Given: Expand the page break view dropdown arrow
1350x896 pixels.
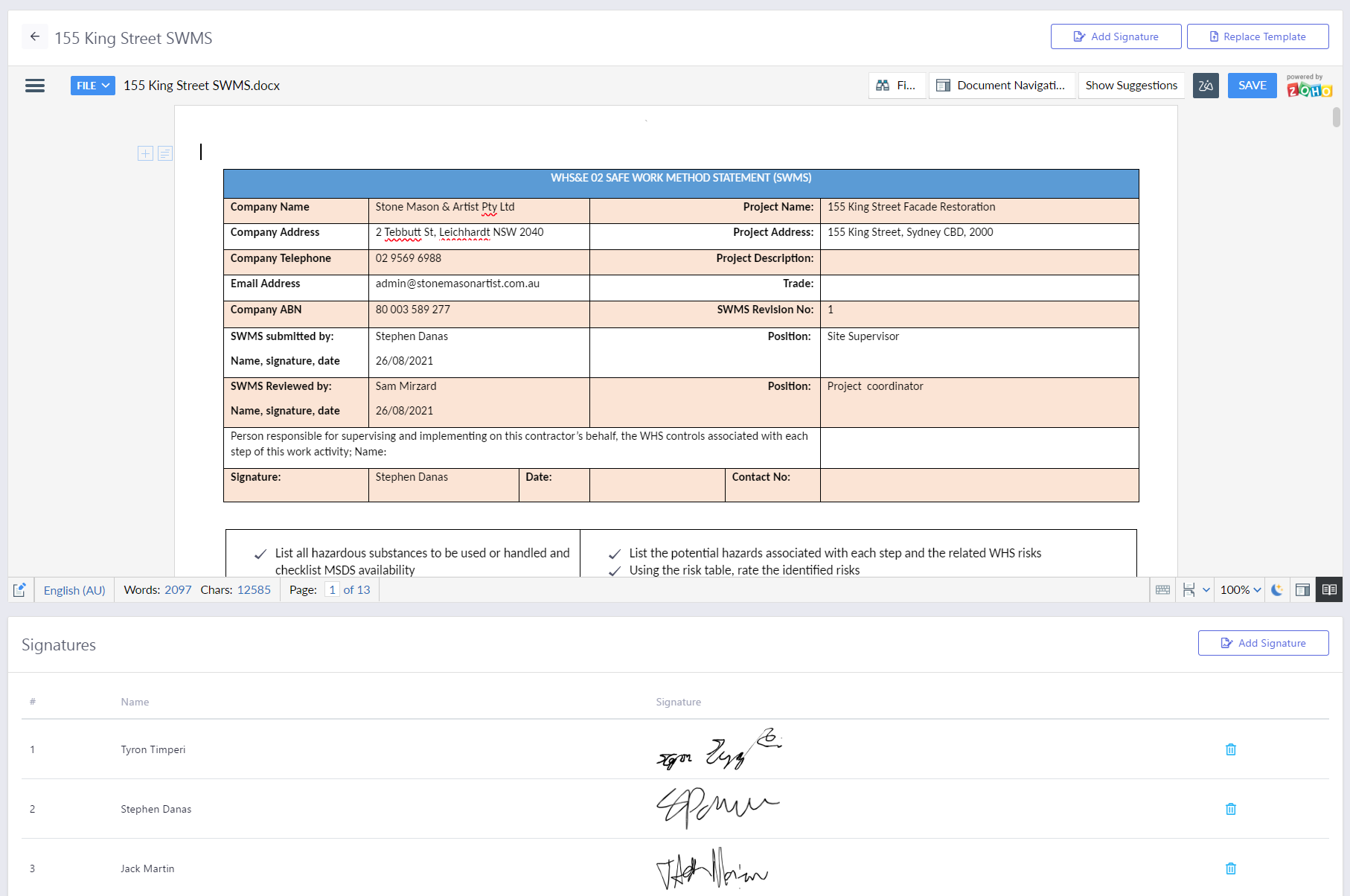Looking at the screenshot, I should pos(1206,590).
